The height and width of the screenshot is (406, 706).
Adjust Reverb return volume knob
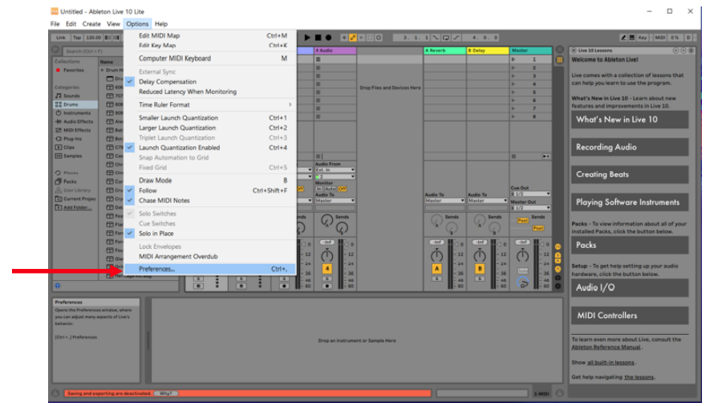point(437,256)
